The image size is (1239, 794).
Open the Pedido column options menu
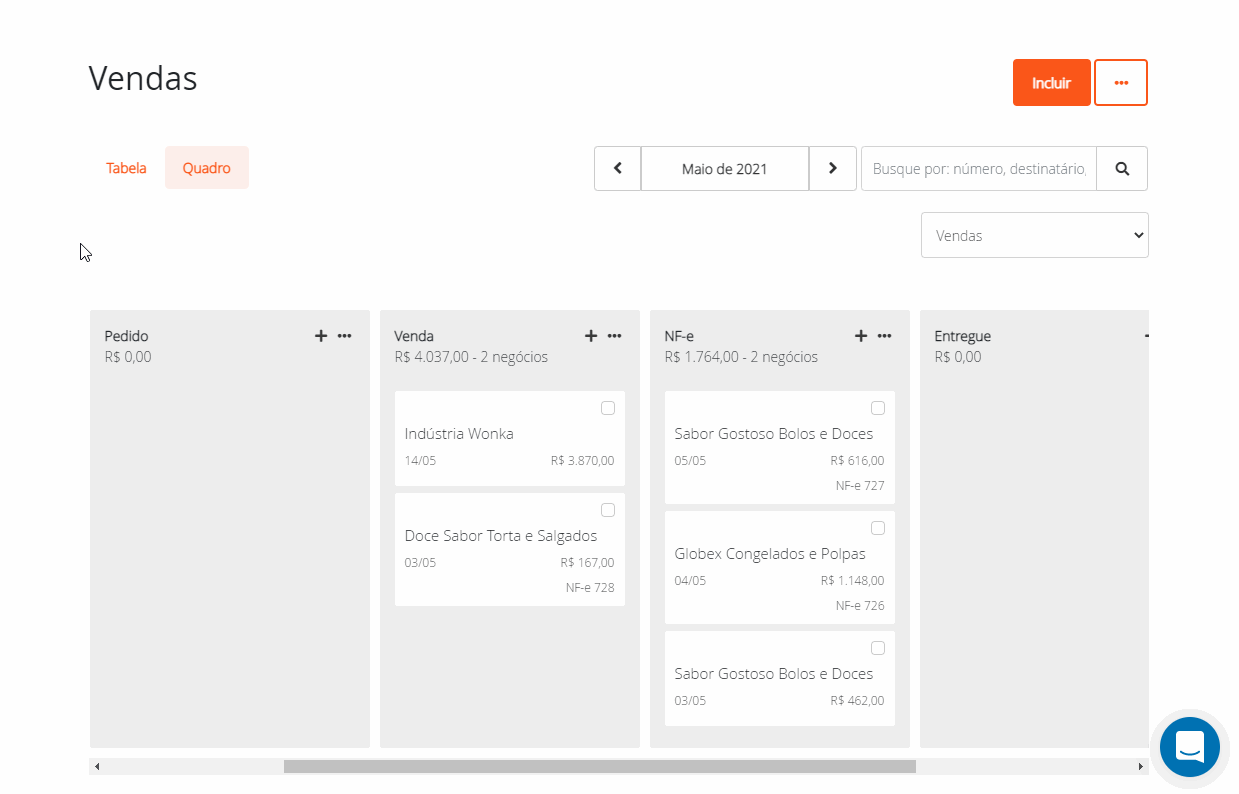point(345,336)
